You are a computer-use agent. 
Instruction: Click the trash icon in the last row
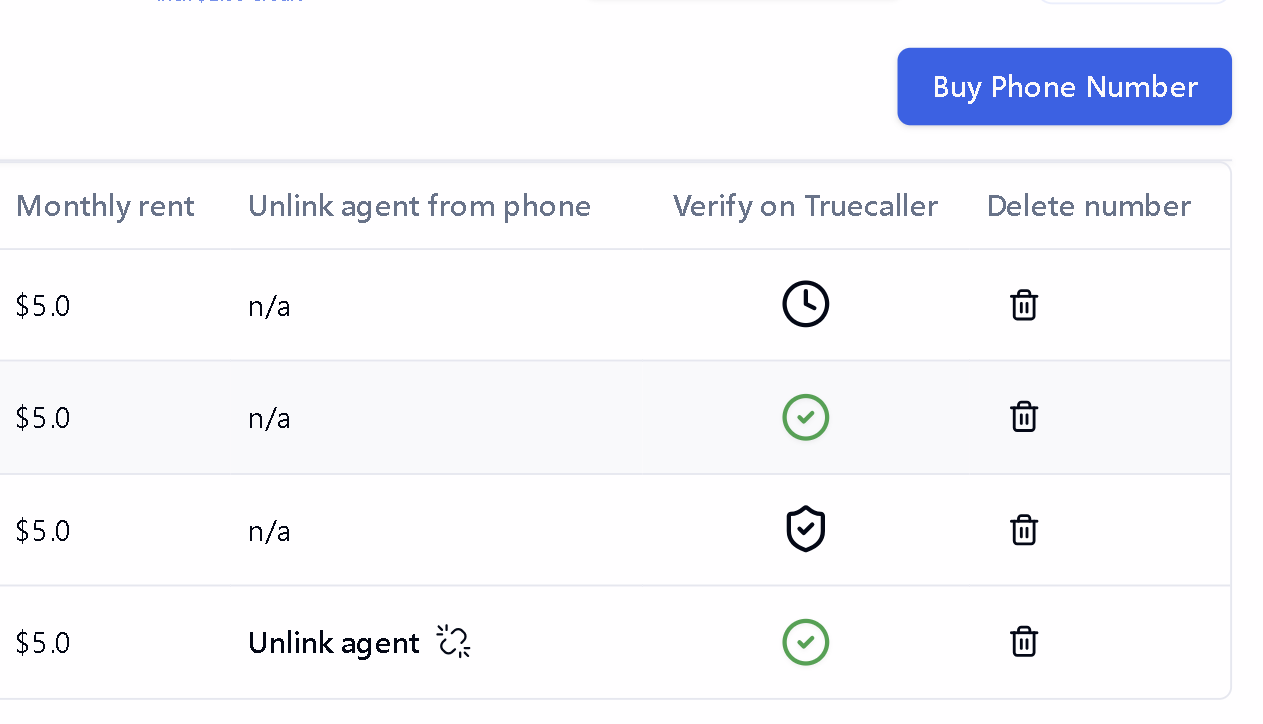pyautogui.click(x=1024, y=642)
